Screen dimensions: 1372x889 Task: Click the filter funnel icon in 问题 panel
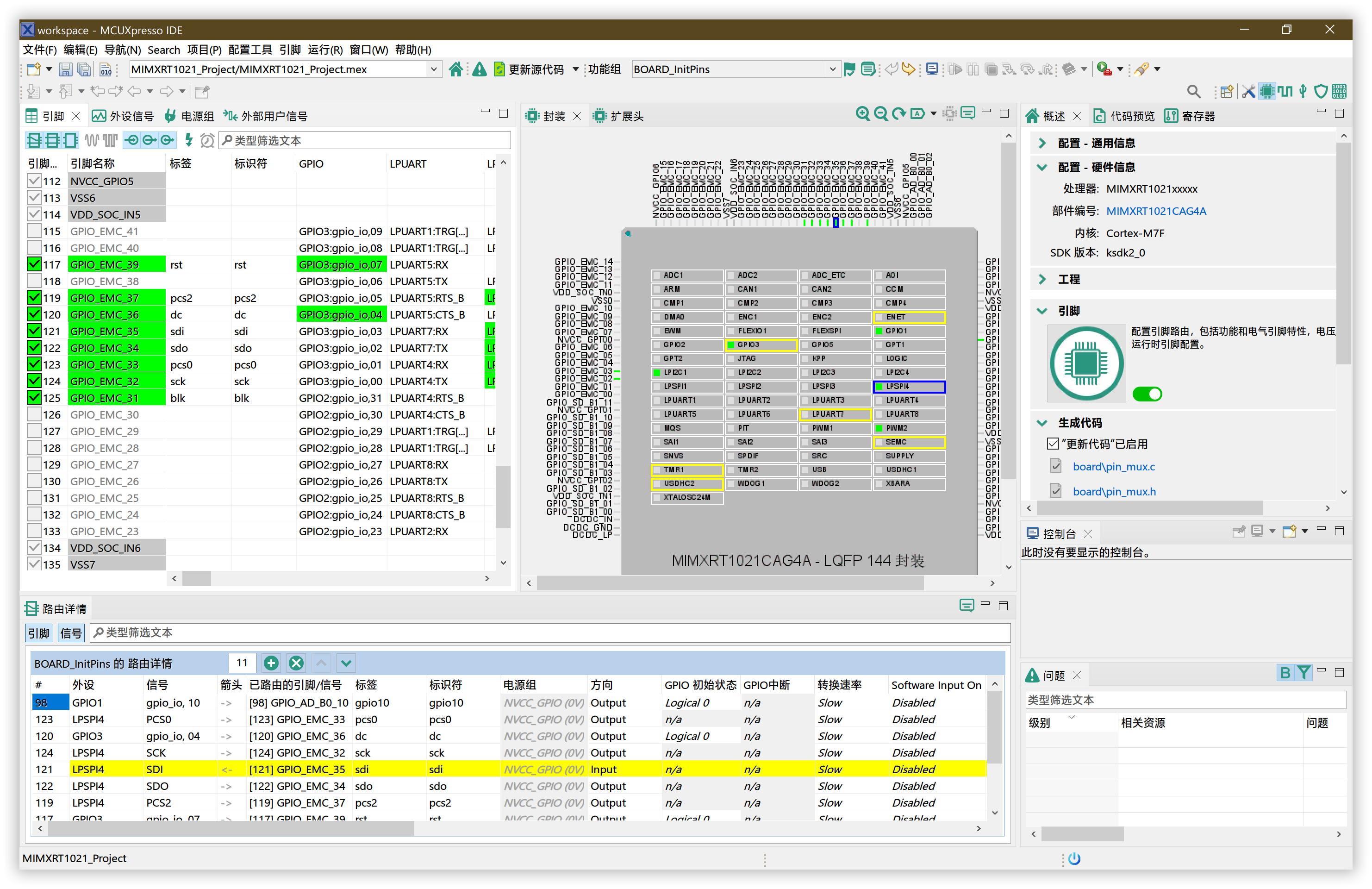(1303, 672)
